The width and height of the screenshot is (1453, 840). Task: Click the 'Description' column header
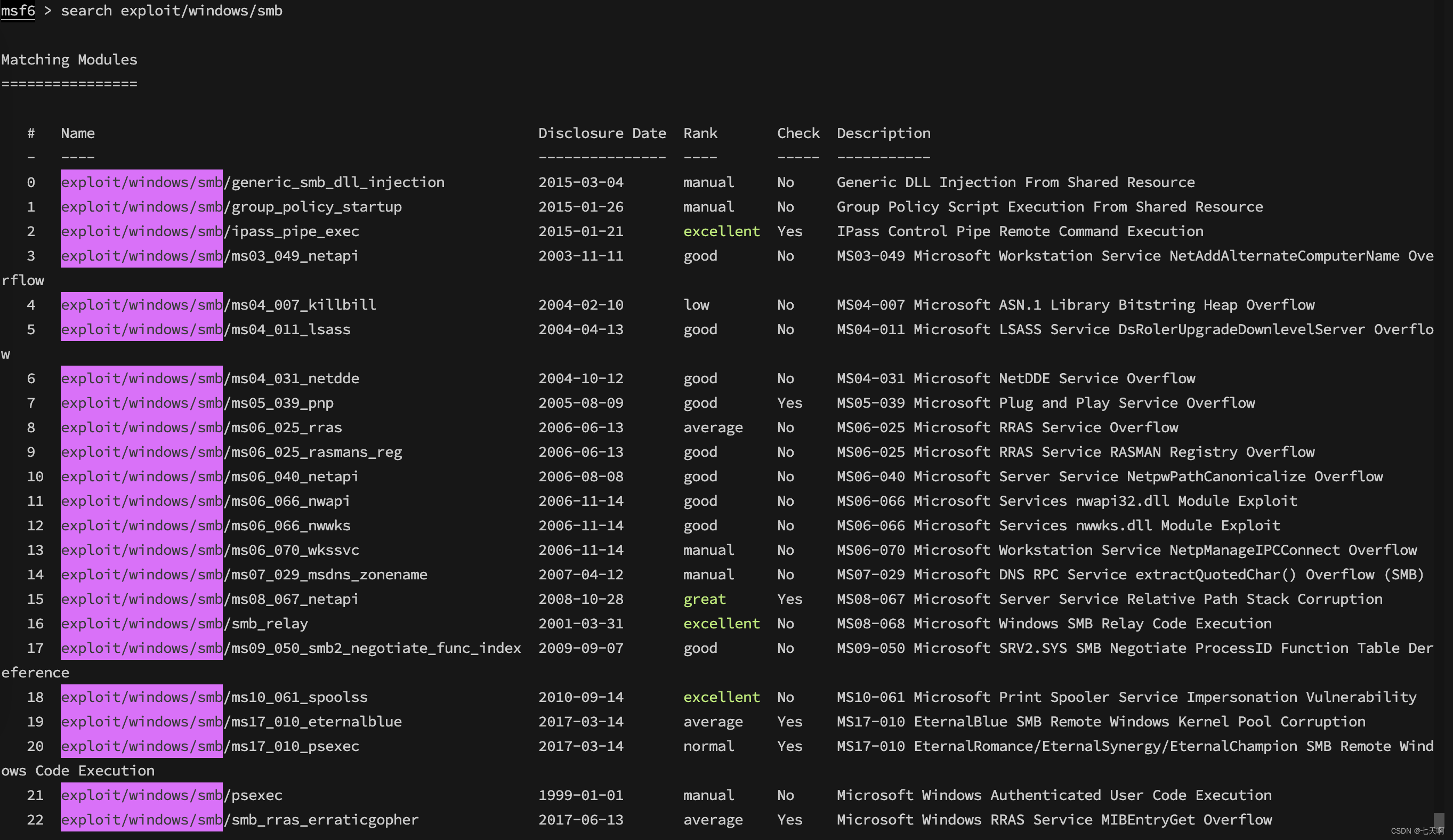click(x=883, y=133)
